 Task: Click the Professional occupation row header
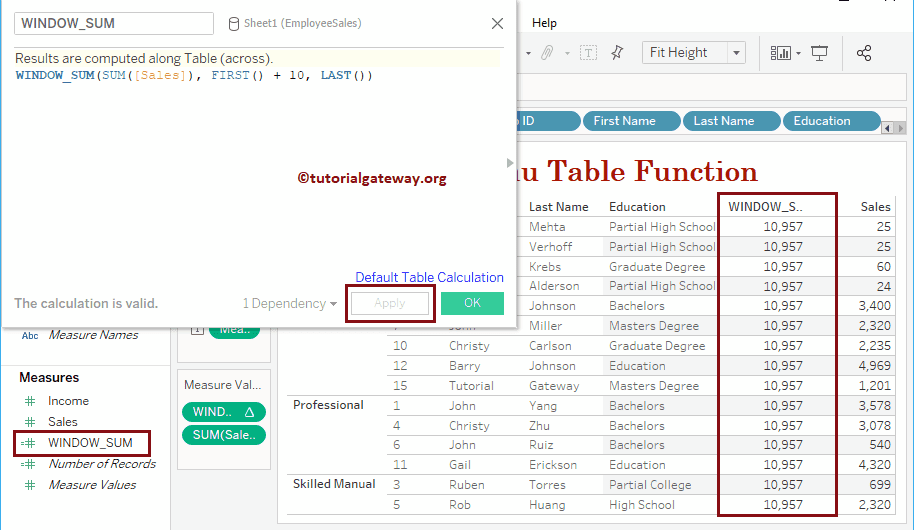click(x=328, y=405)
